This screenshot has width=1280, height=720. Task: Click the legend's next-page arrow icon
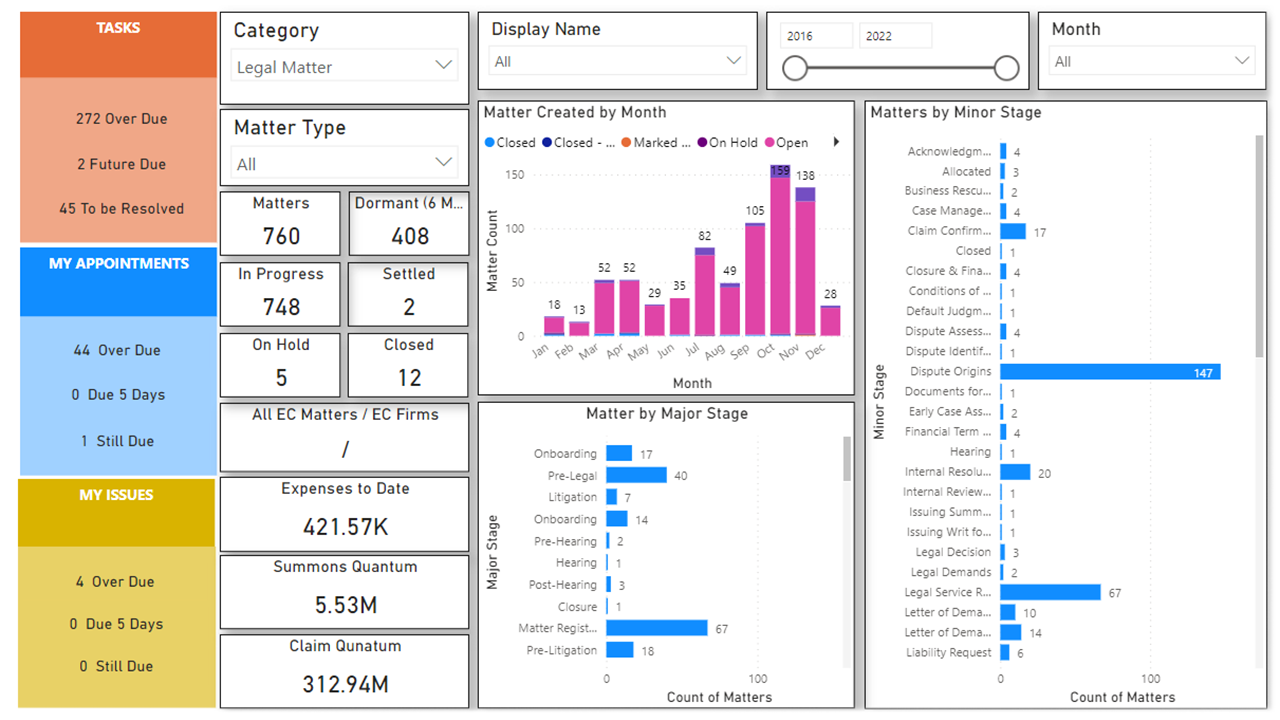(836, 142)
